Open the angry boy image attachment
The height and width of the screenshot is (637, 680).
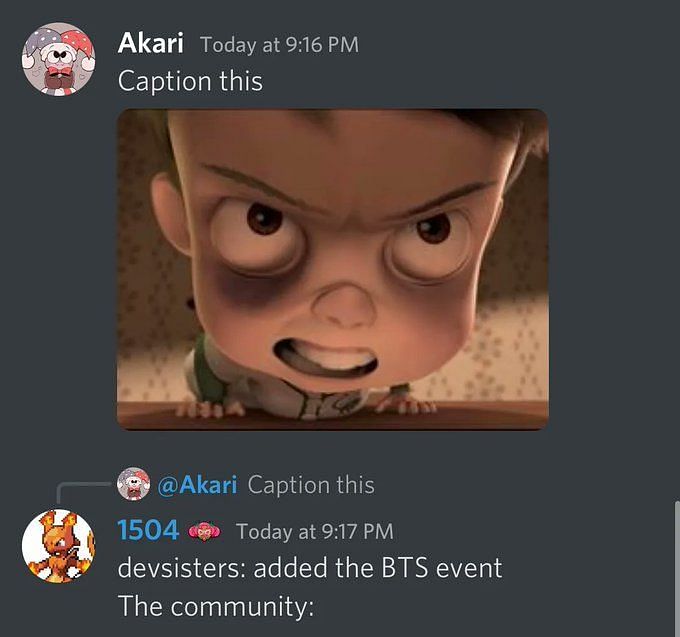pyautogui.click(x=333, y=269)
